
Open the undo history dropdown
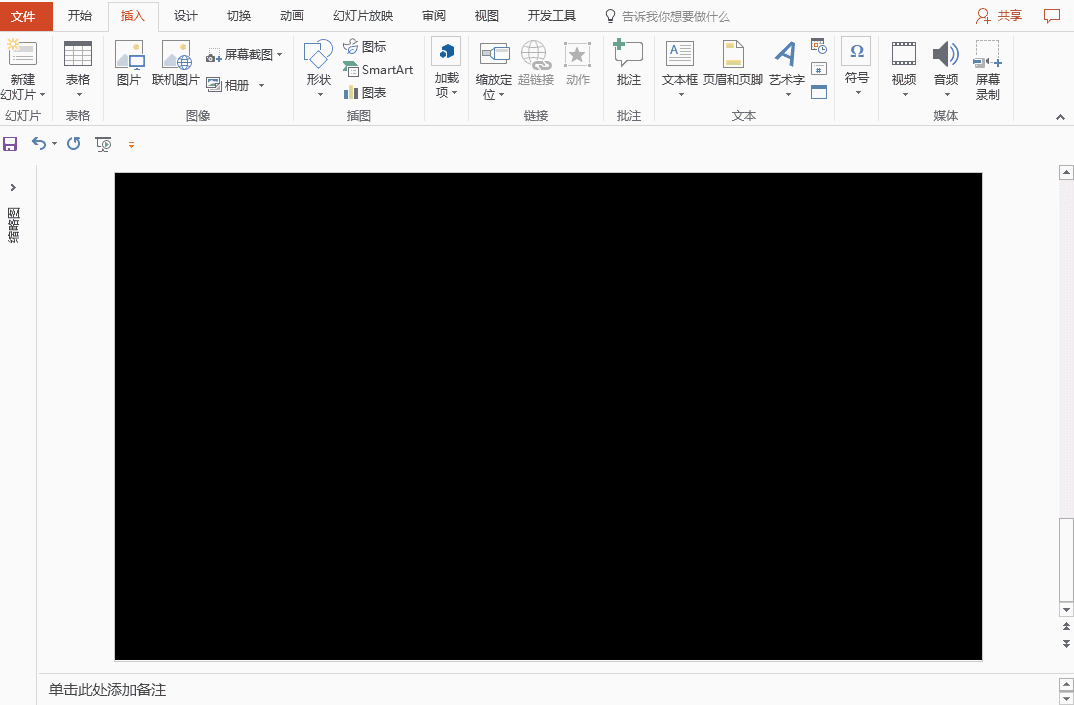tap(54, 144)
